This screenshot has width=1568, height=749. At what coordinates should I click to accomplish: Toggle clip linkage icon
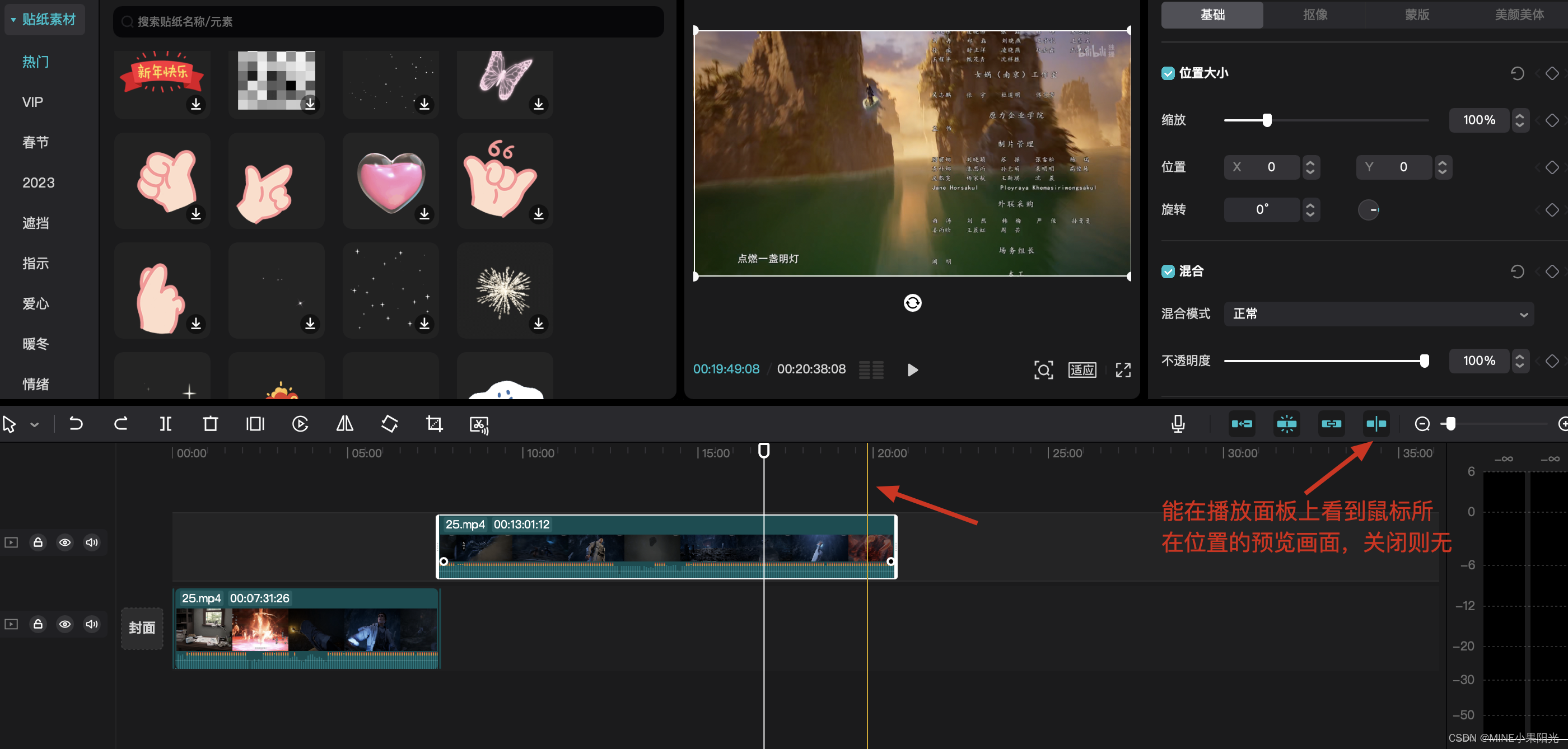1331,423
